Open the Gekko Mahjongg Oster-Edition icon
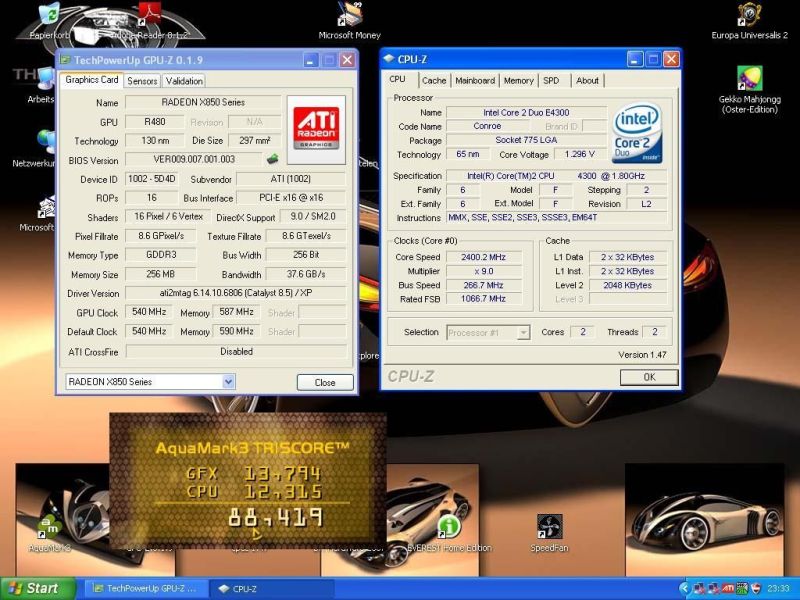This screenshot has height=600, width=800. [749, 89]
